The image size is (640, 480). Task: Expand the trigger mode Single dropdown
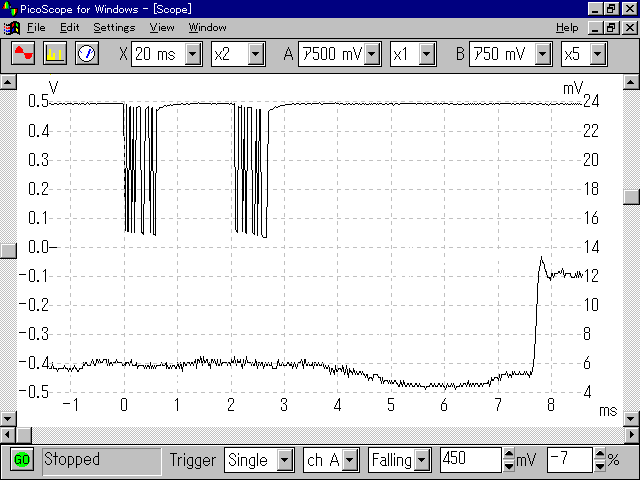pyautogui.click(x=285, y=460)
